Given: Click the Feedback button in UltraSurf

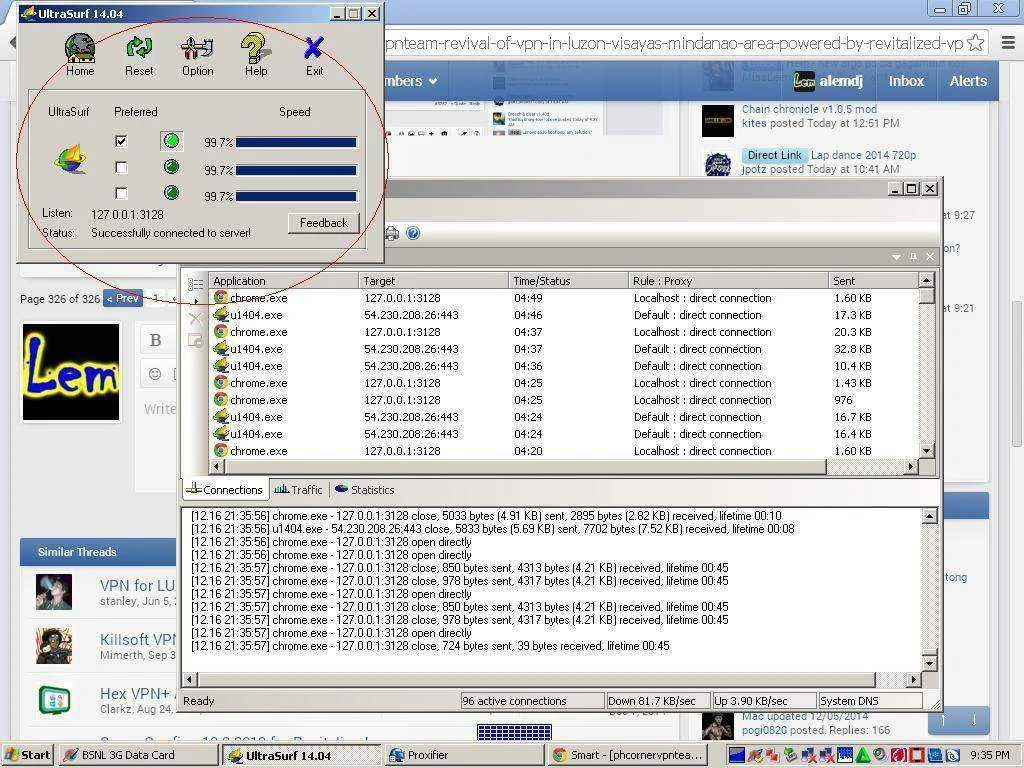Looking at the screenshot, I should (x=323, y=223).
